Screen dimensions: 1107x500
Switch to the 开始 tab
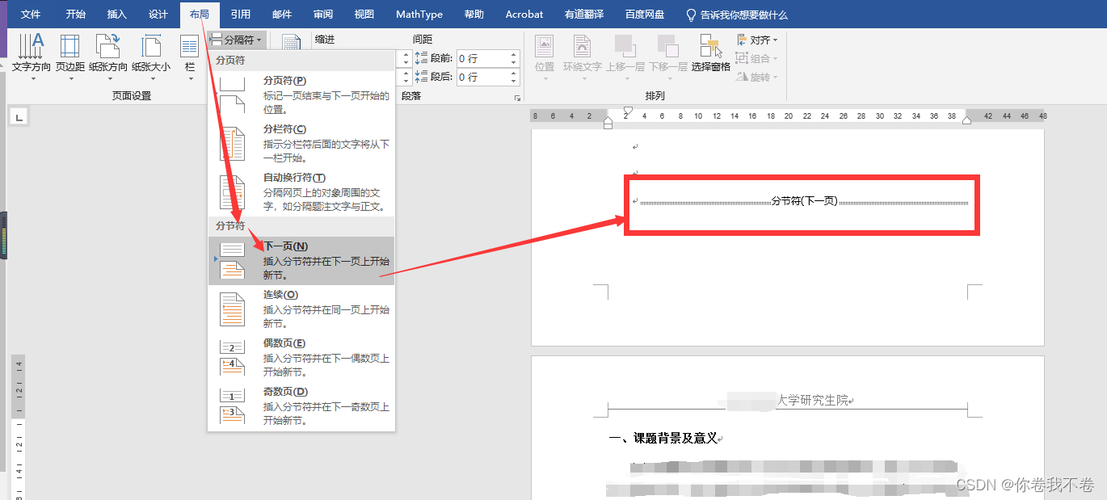(x=76, y=15)
